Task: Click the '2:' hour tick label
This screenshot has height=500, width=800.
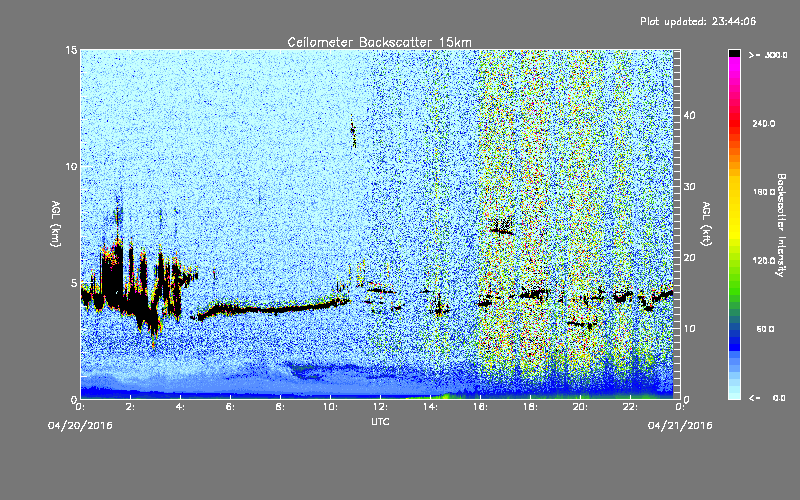Action: pyautogui.click(x=131, y=407)
